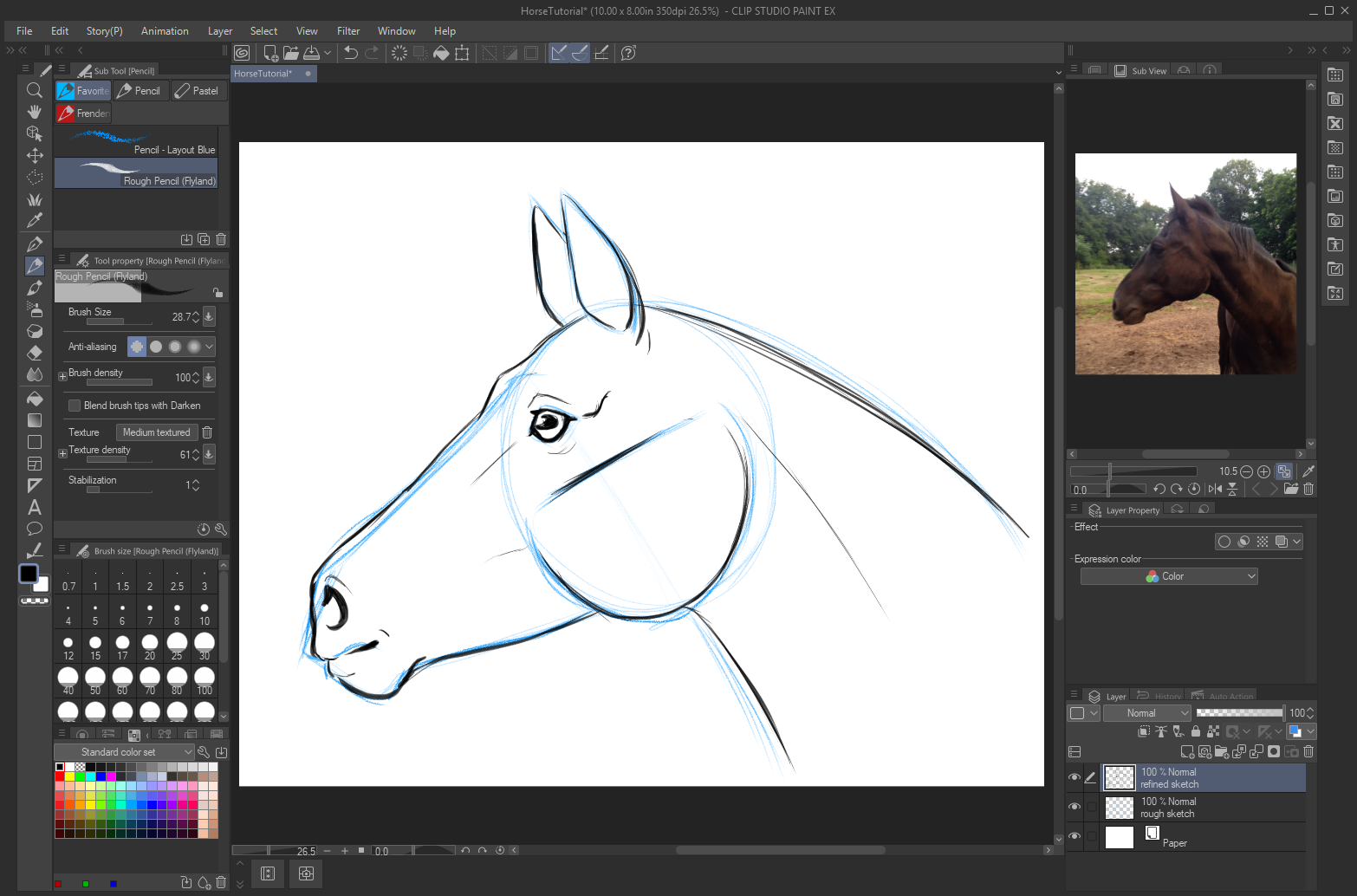The width and height of the screenshot is (1357, 896).
Task: Enable Blend brush tips with Darken
Action: point(75,406)
